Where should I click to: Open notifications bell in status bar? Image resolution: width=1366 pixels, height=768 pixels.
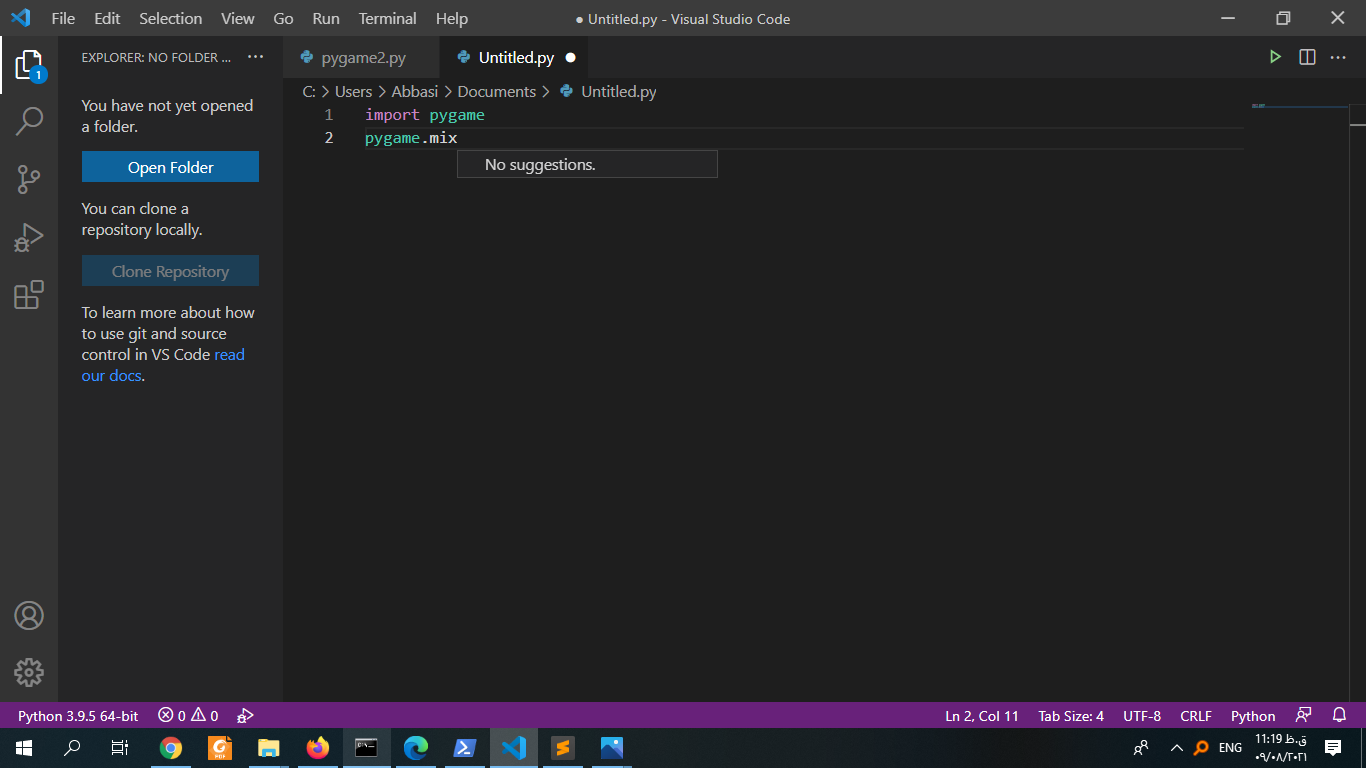click(x=1340, y=716)
